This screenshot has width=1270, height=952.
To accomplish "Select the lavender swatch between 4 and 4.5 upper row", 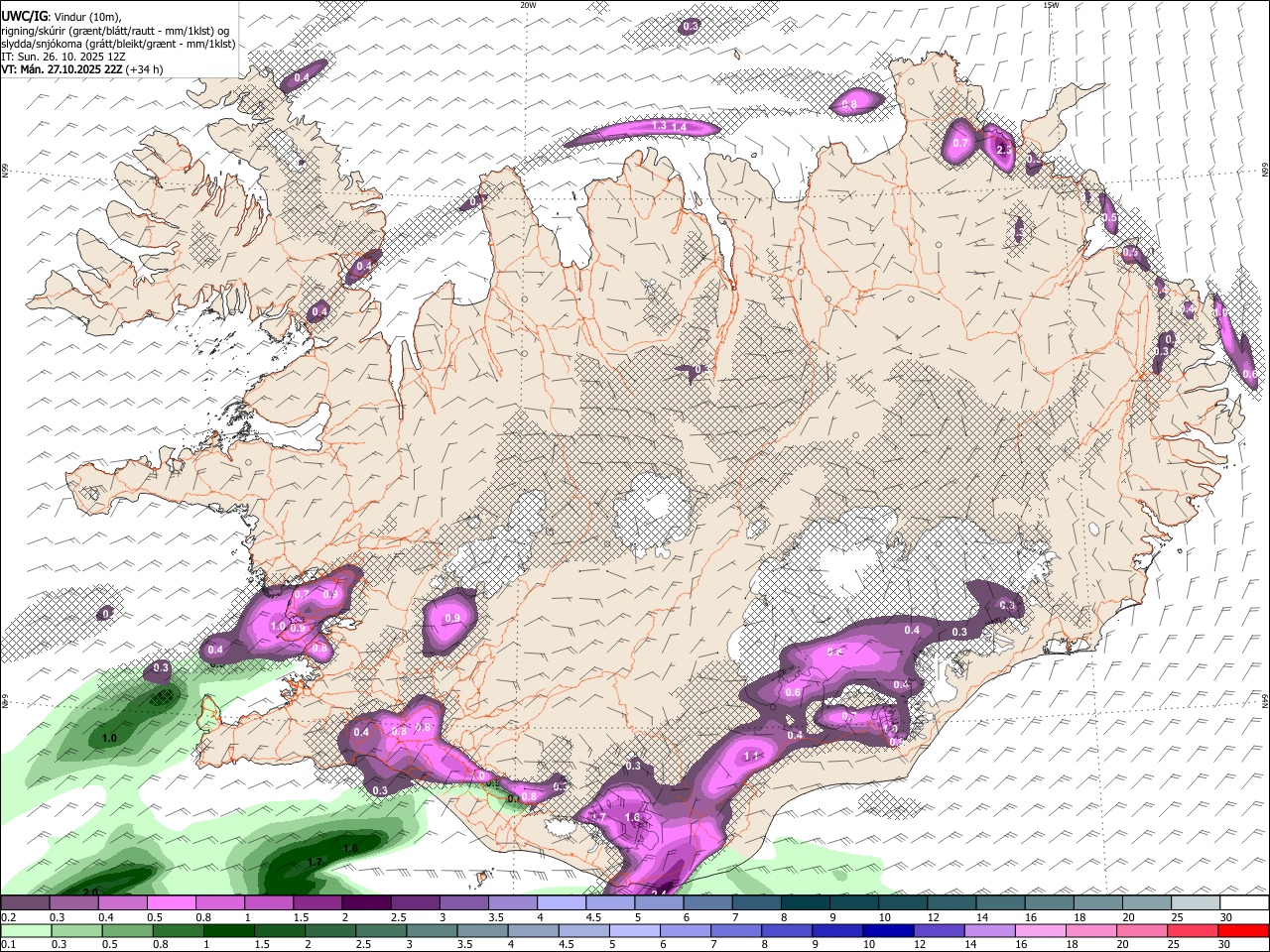I will 562,903.
